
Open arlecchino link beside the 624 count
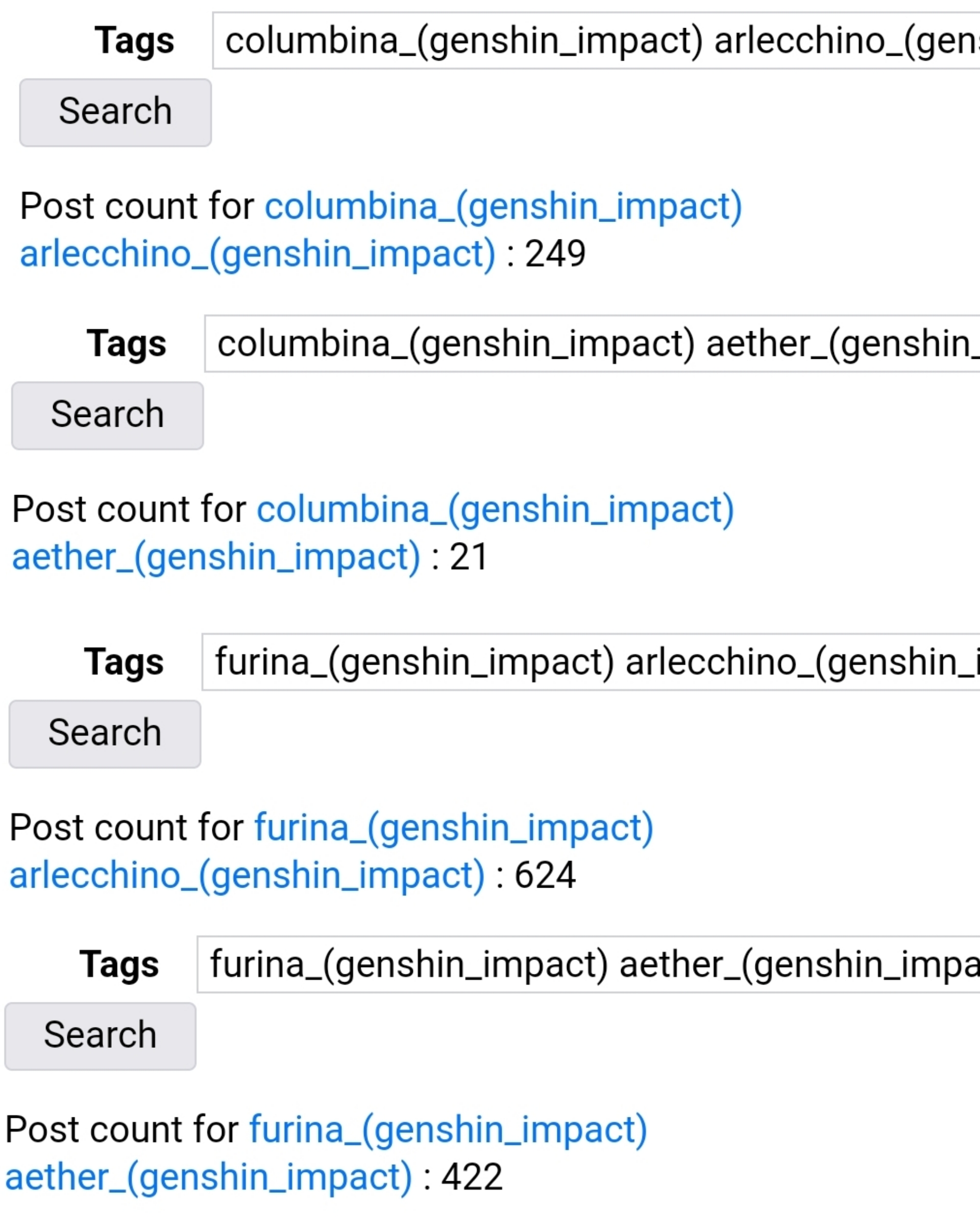point(247,875)
